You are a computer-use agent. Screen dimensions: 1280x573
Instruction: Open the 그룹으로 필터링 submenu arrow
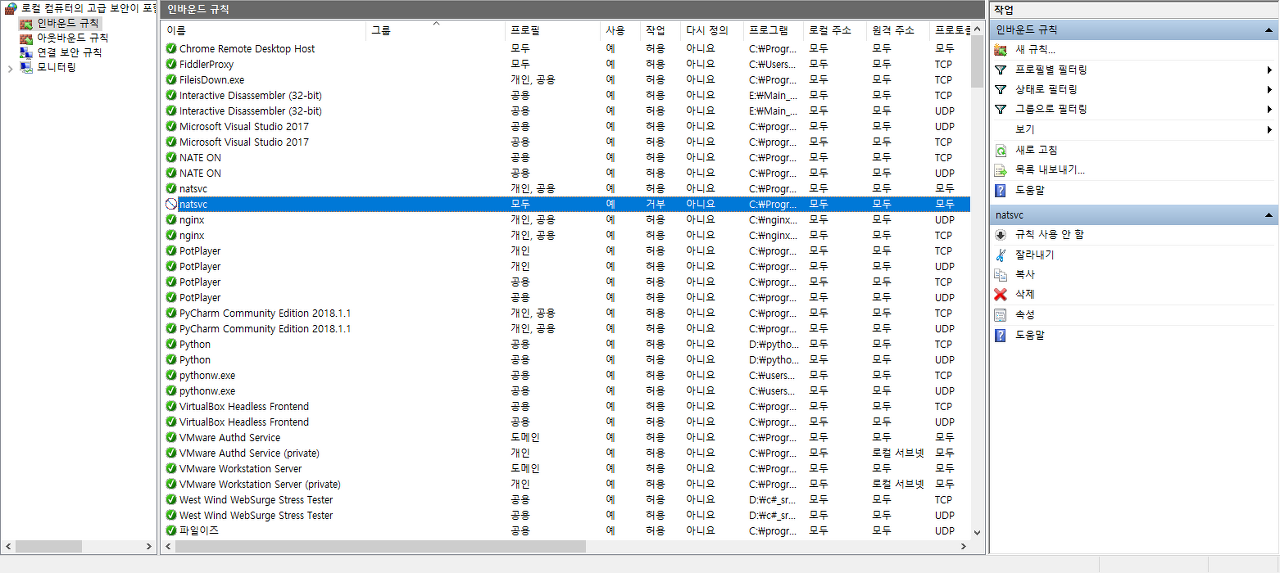pos(1270,109)
